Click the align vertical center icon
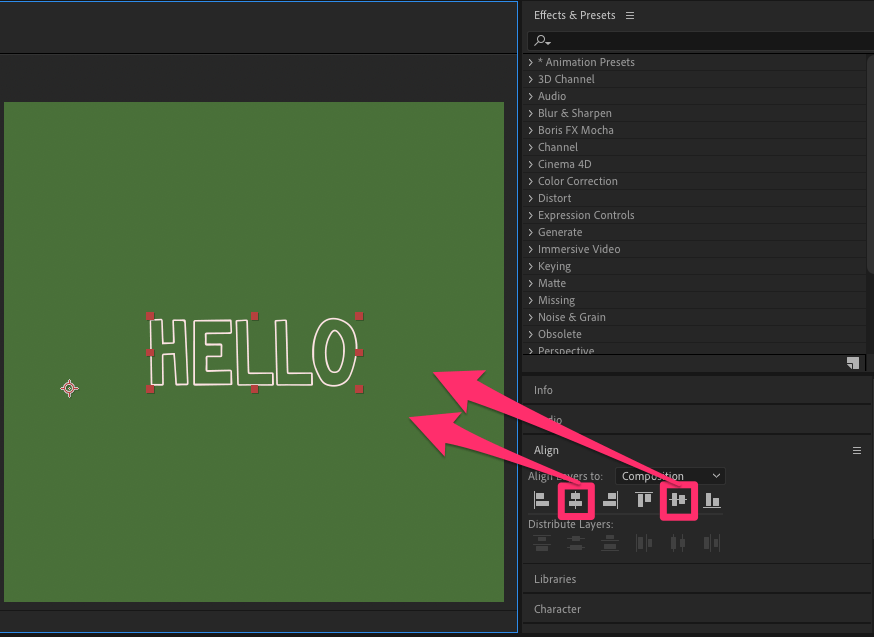The height and width of the screenshot is (637, 874). pyautogui.click(x=678, y=500)
